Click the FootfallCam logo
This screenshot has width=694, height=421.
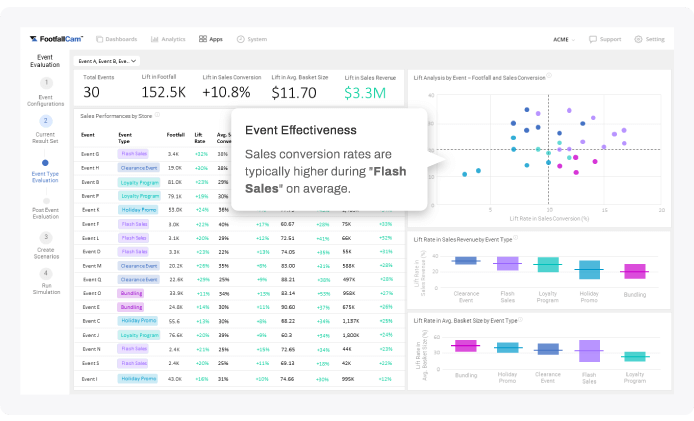coord(56,39)
